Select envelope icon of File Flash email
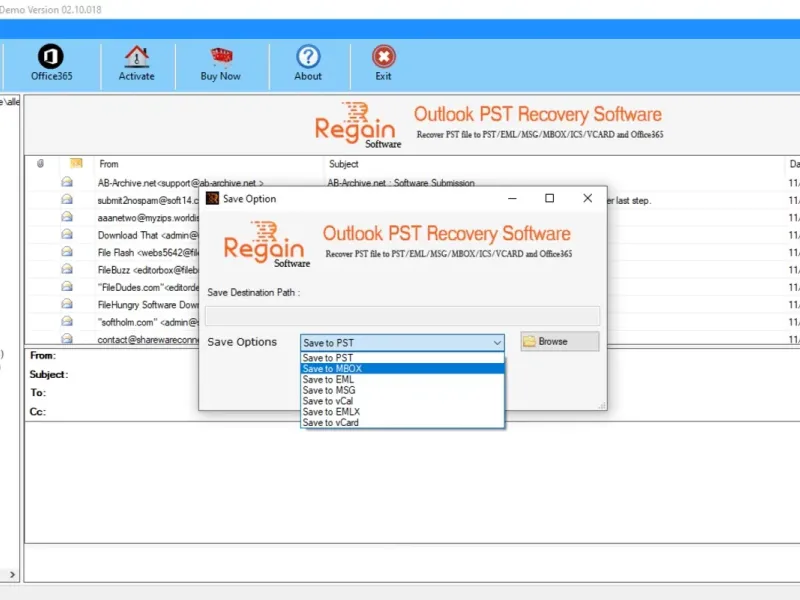Viewport: 800px width, 600px height. click(x=67, y=252)
